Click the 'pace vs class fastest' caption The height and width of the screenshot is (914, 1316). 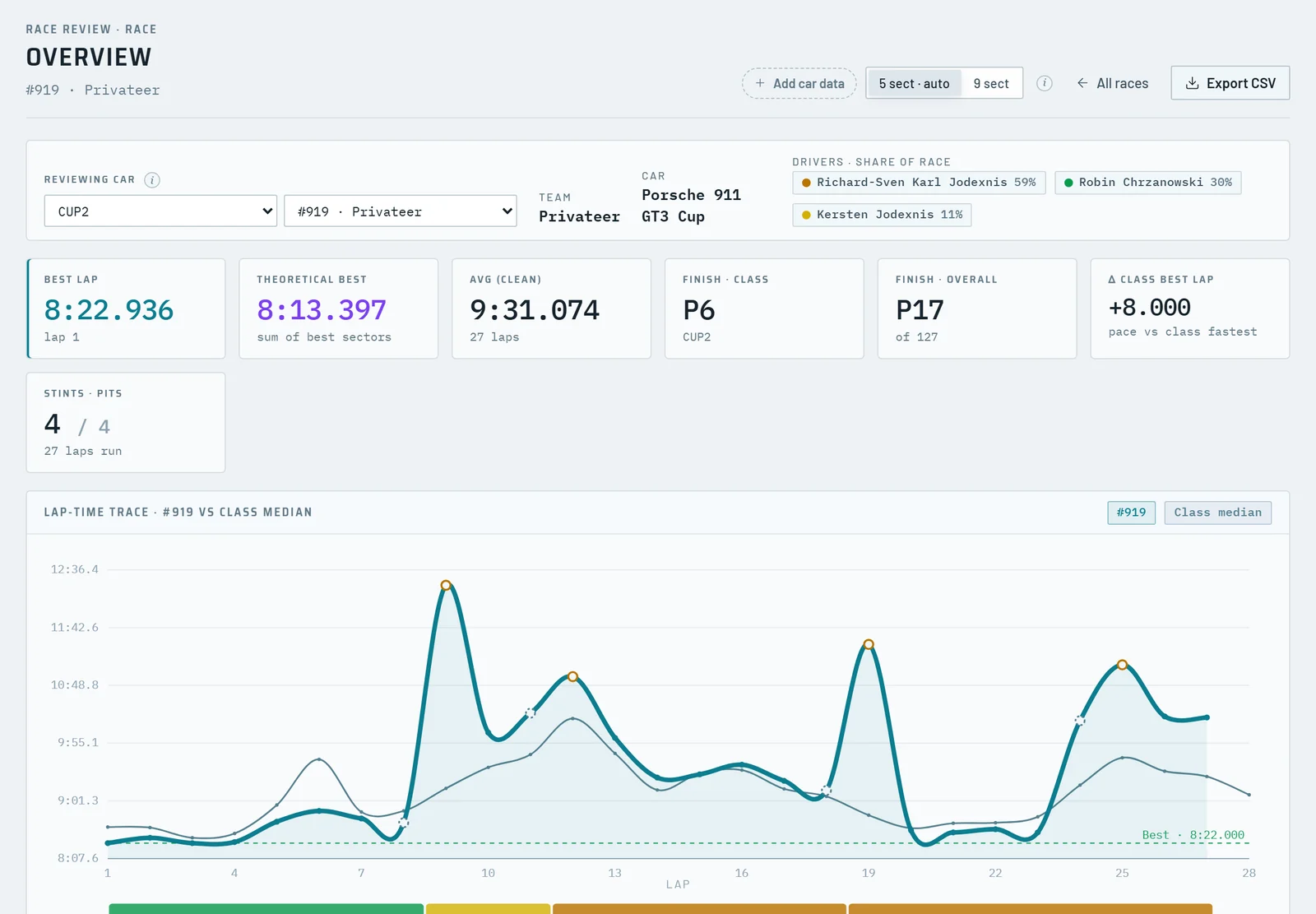[1183, 332]
